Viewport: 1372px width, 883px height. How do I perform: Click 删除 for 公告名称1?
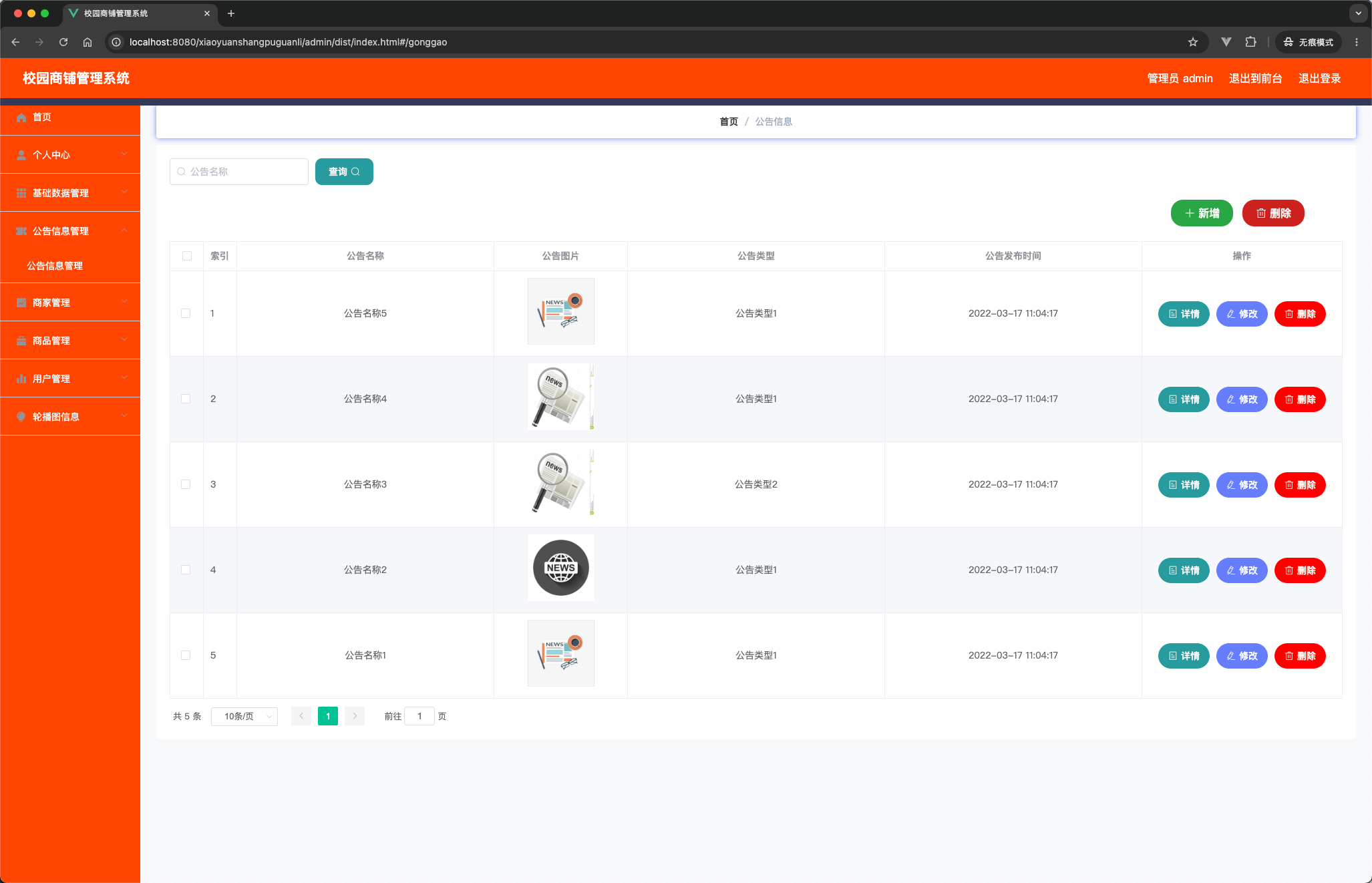tap(1300, 656)
